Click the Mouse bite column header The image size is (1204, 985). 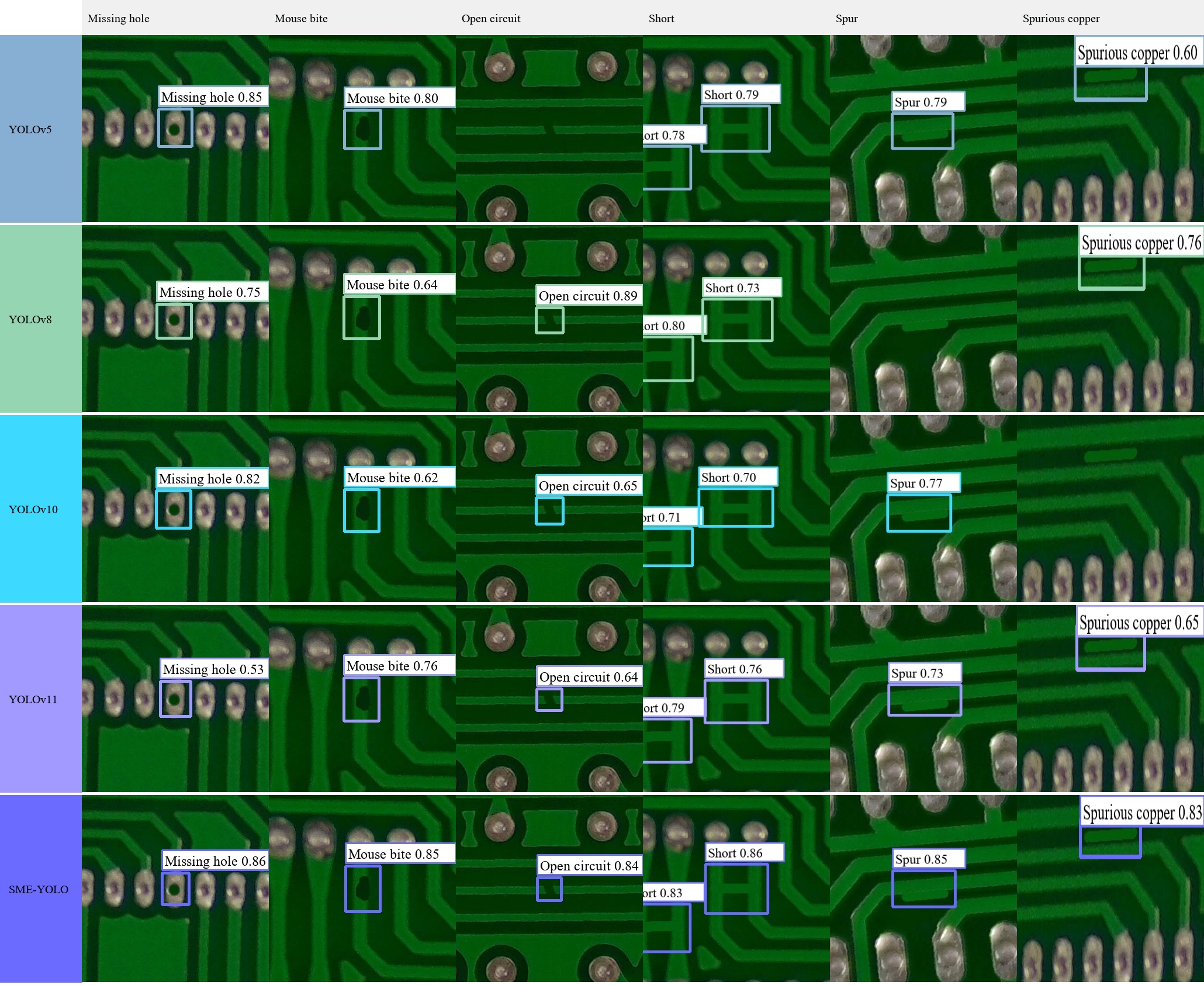tap(301, 18)
